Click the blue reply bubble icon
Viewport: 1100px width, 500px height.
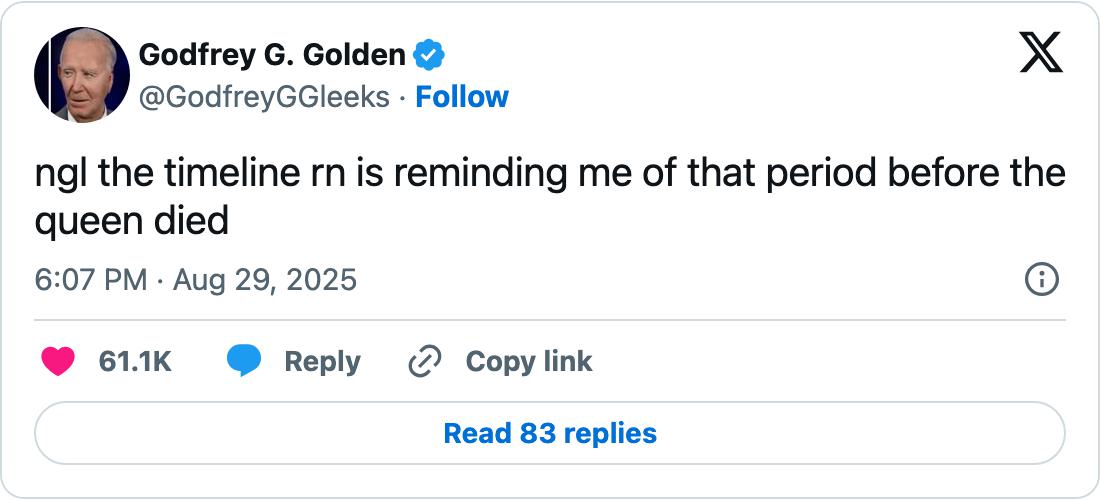point(244,361)
